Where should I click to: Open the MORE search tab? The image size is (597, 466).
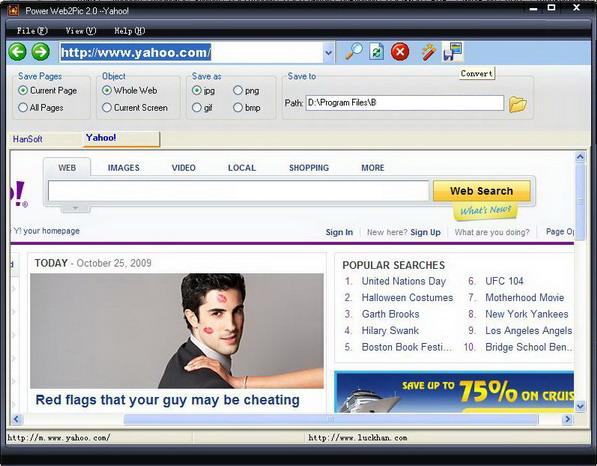[373, 168]
